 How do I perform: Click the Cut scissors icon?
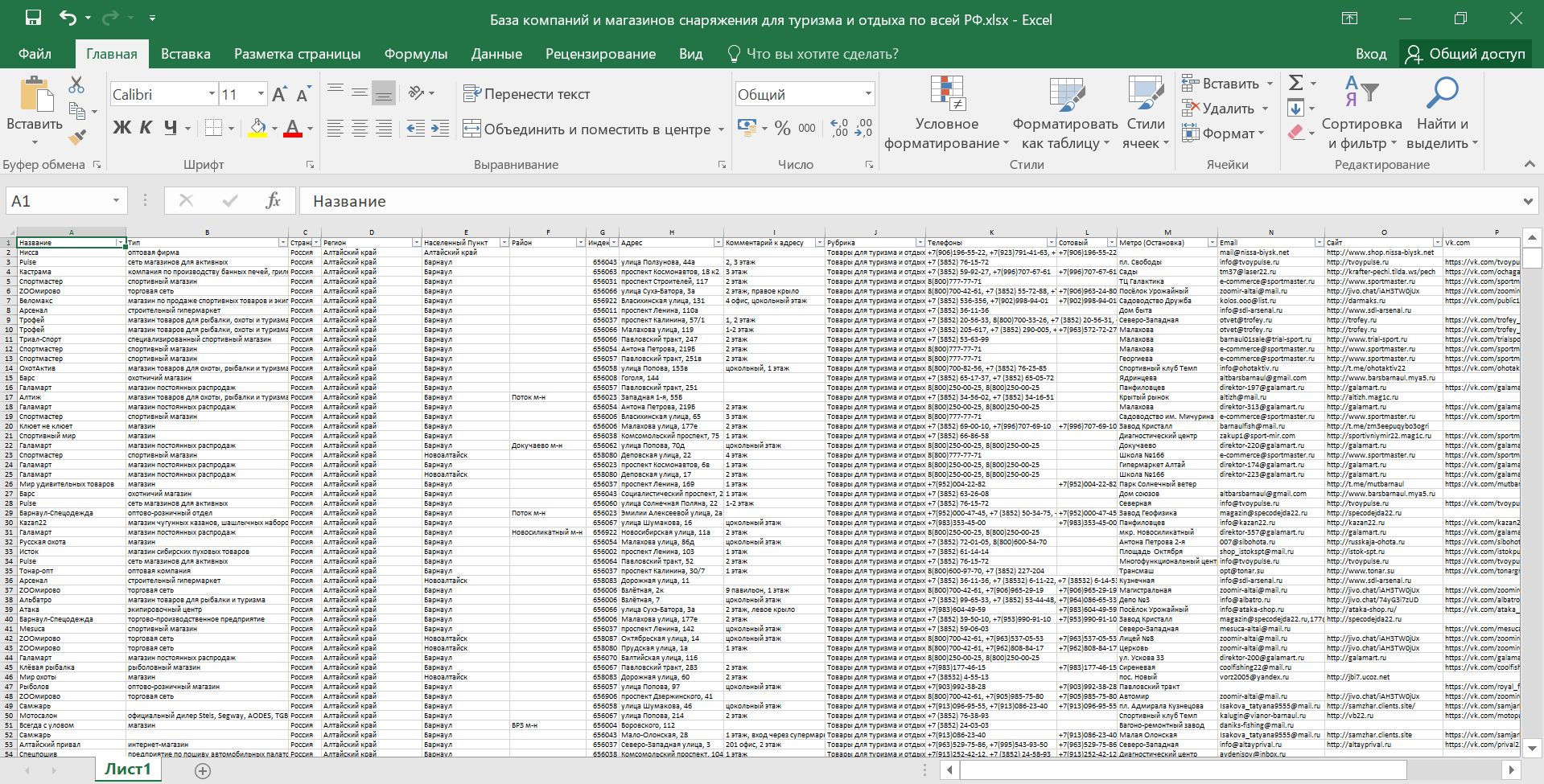(x=76, y=84)
